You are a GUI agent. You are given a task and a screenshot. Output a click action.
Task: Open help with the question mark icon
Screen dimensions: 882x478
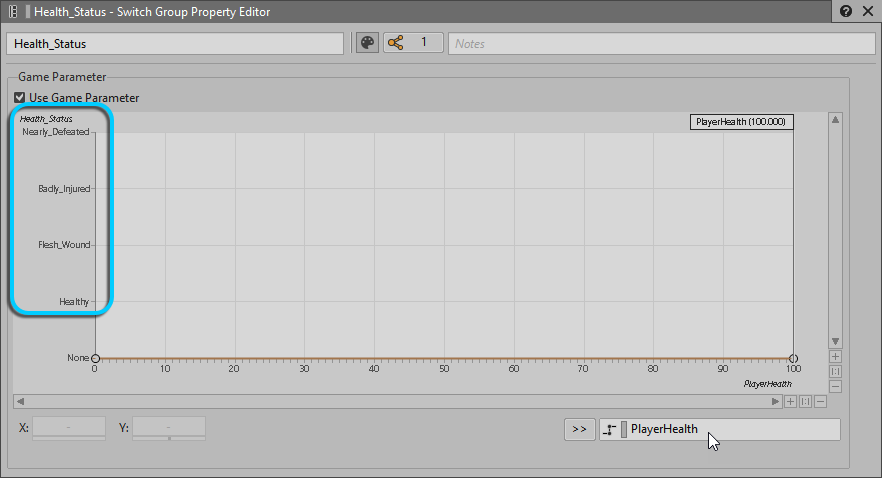(846, 12)
